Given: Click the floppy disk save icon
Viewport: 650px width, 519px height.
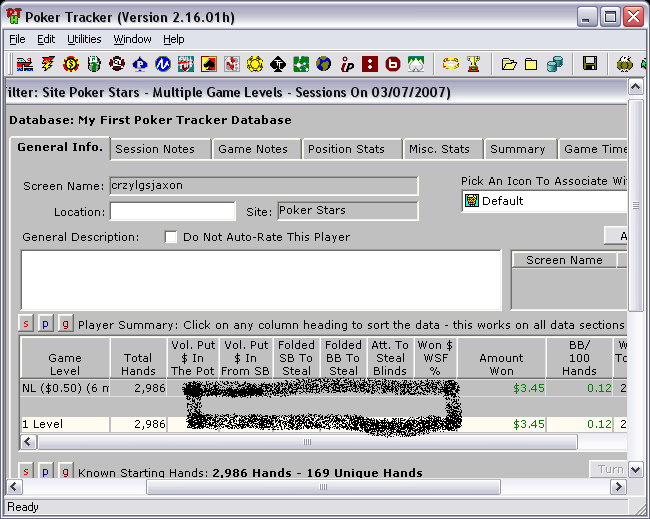Looking at the screenshot, I should [589, 64].
